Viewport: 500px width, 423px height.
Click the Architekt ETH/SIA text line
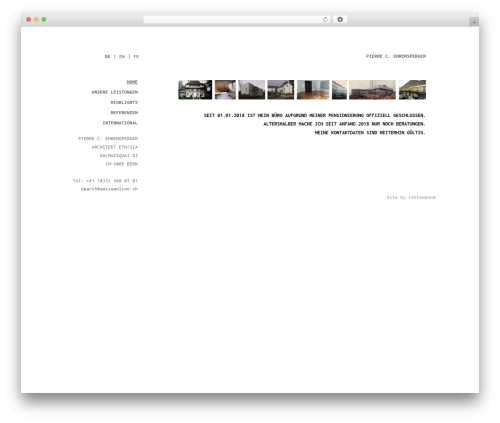coord(115,147)
